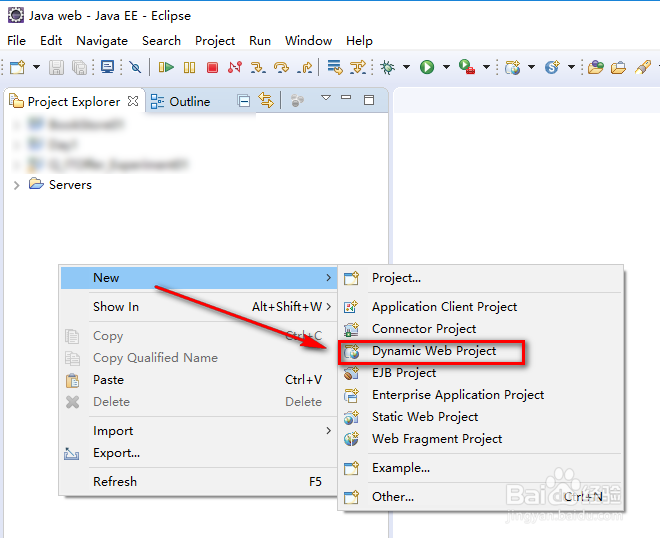
Task: Choose Export... from the context menu
Action: coord(199,453)
